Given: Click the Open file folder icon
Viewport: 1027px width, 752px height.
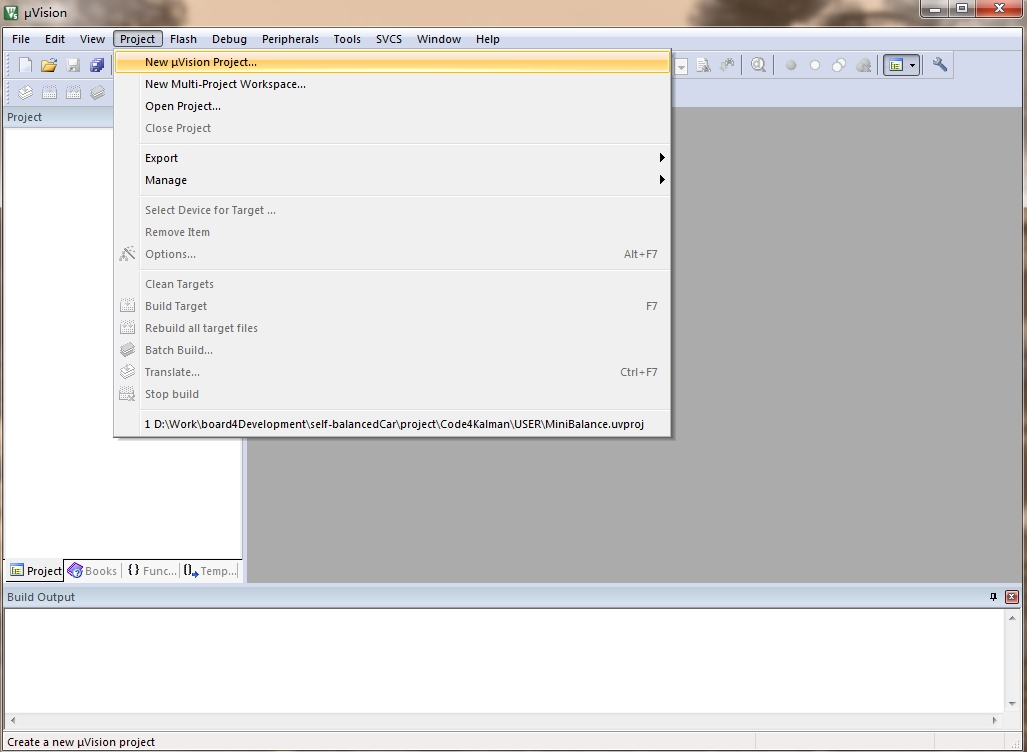Looking at the screenshot, I should [x=48, y=65].
